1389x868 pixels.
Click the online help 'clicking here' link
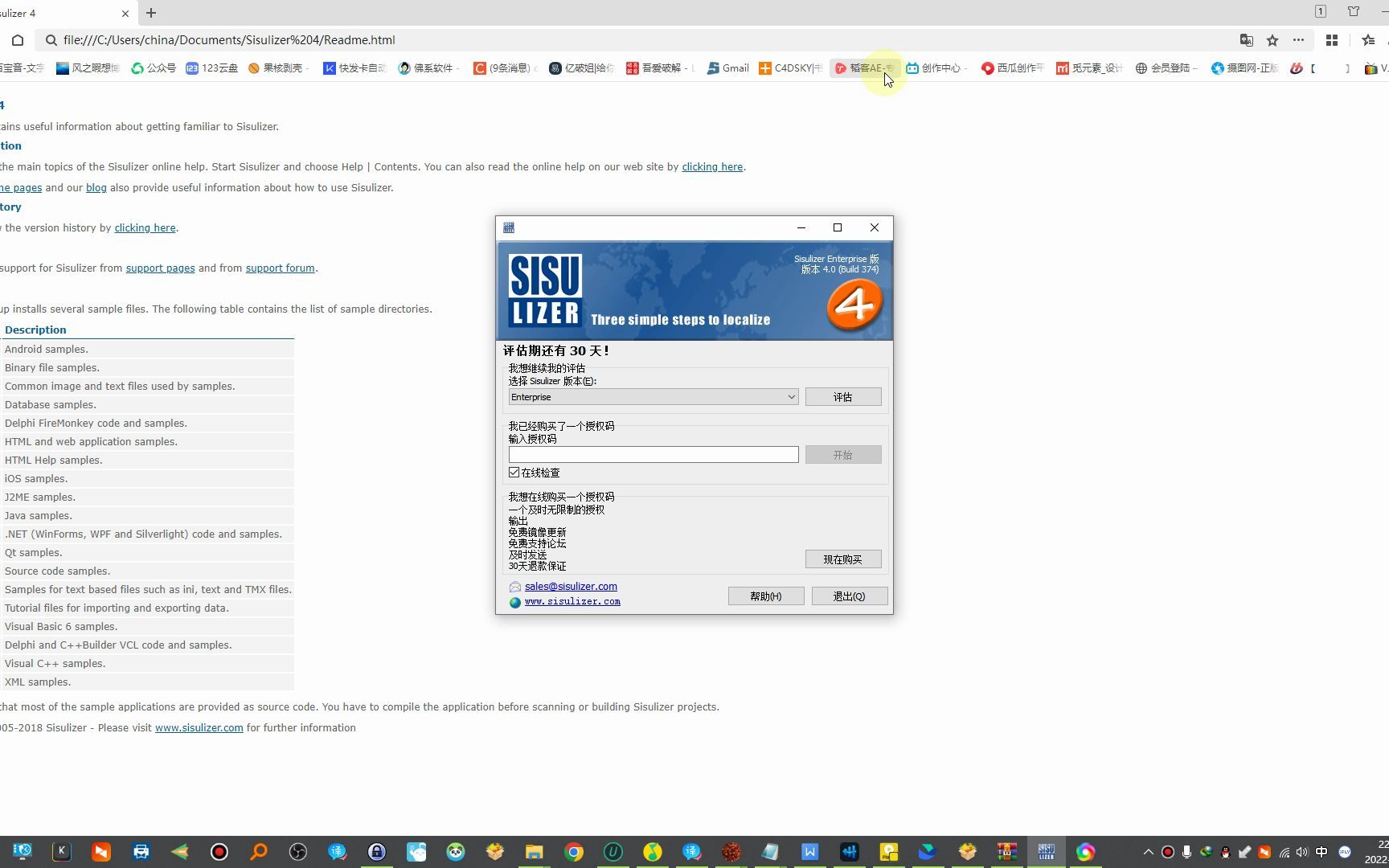tap(712, 167)
